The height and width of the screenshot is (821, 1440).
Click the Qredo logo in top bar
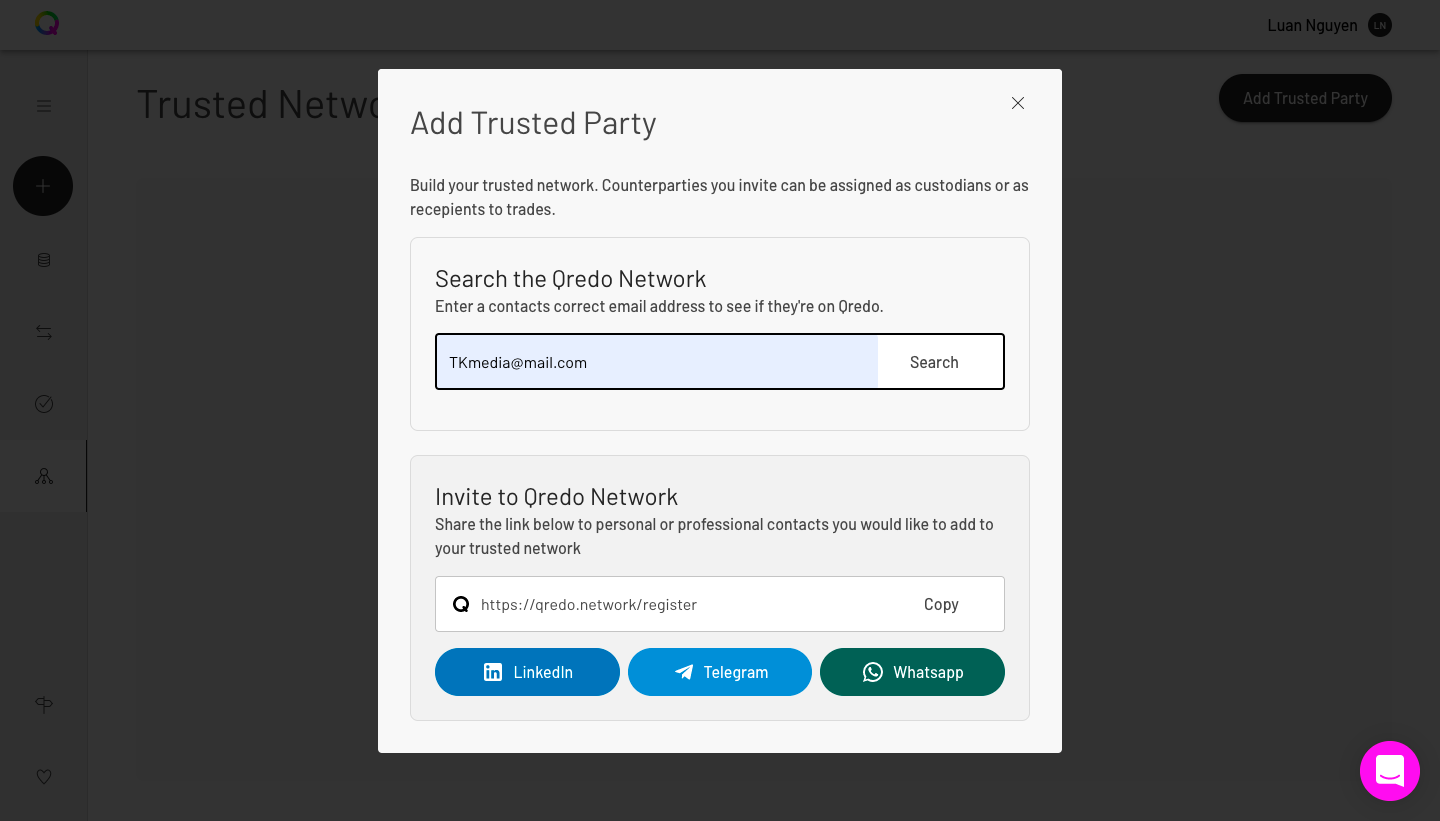[47, 24]
